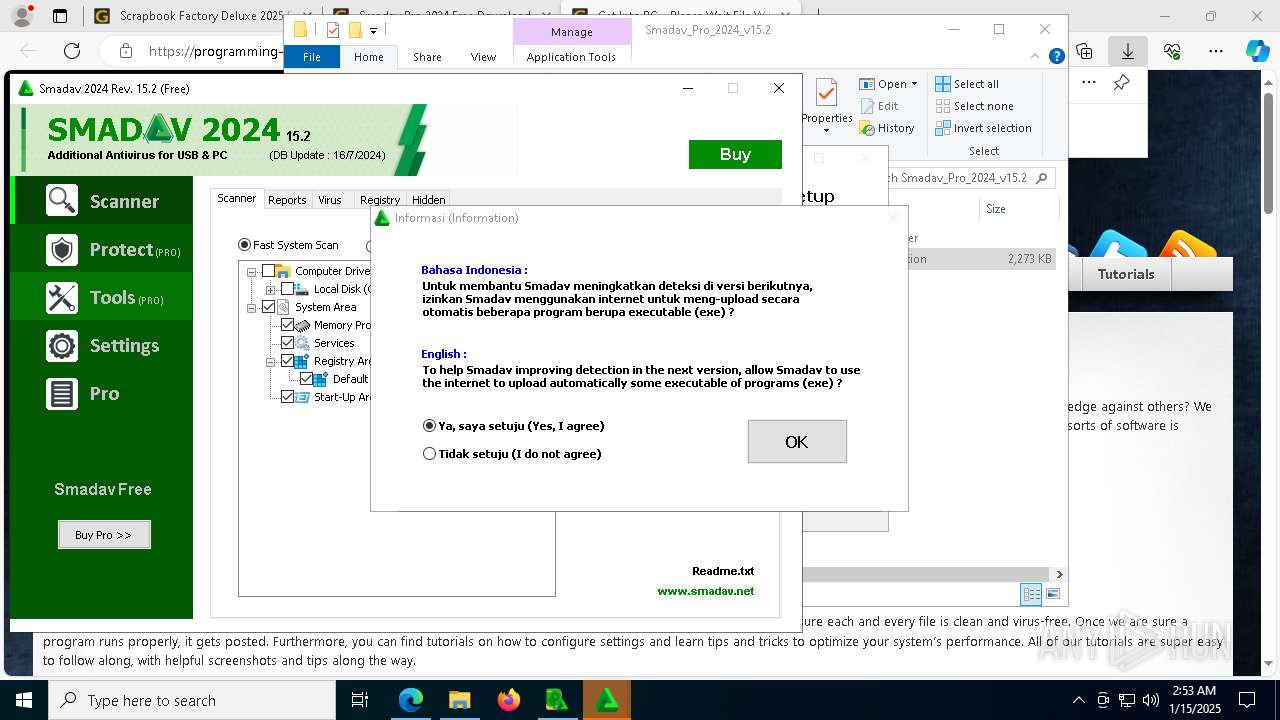
Task: Open the Edge Downloads toolbar icon
Action: pos(1127,51)
